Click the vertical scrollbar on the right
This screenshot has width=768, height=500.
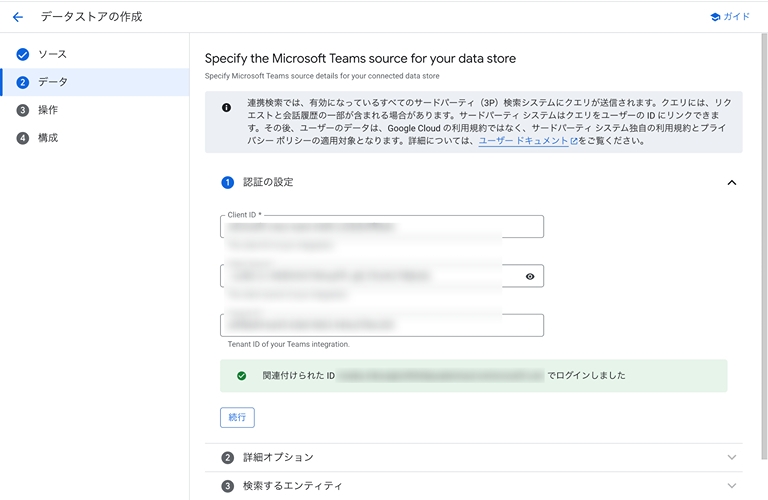click(764, 246)
